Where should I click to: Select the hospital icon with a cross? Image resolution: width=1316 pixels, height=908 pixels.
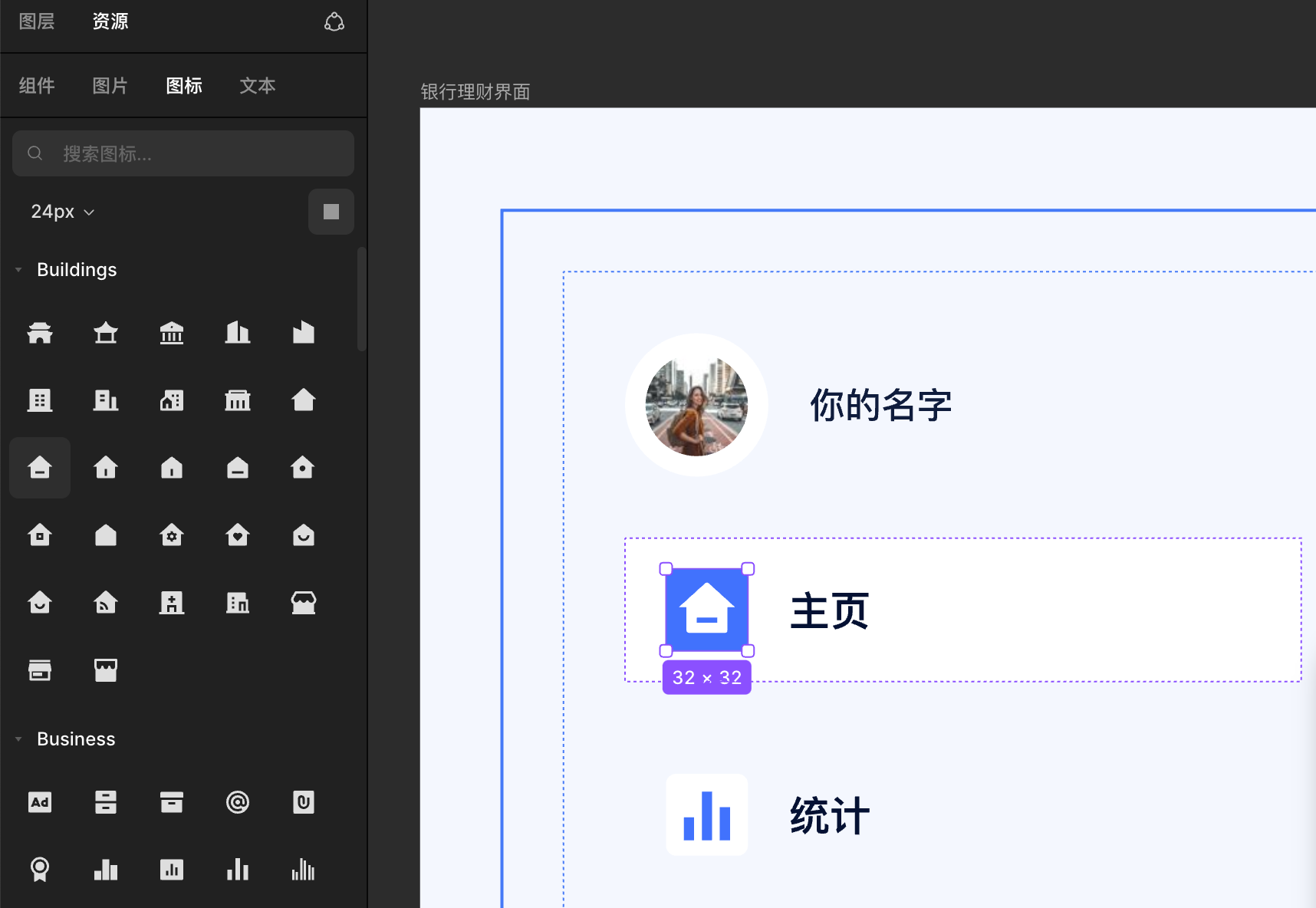[x=172, y=603]
